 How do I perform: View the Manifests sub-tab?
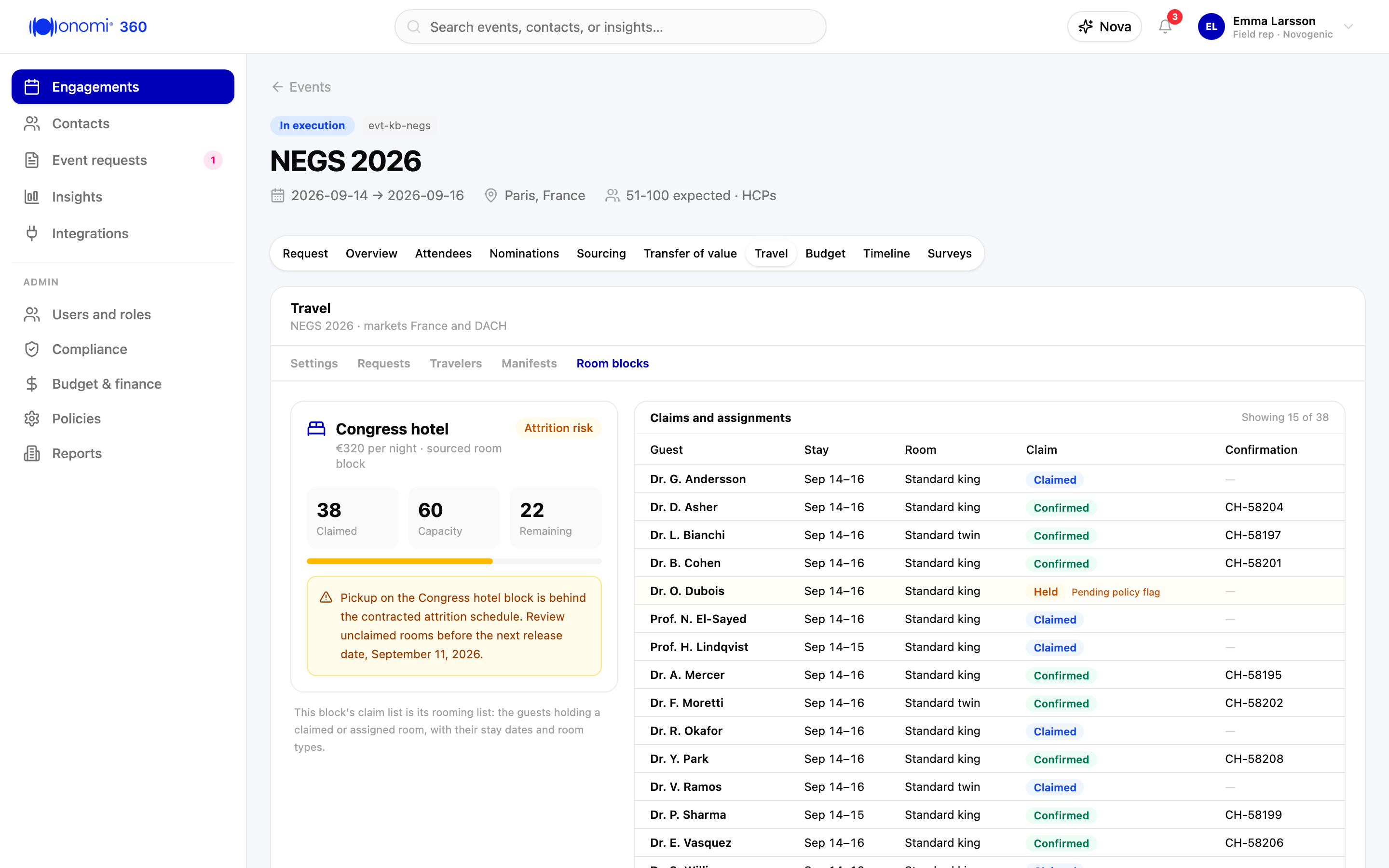point(529,364)
